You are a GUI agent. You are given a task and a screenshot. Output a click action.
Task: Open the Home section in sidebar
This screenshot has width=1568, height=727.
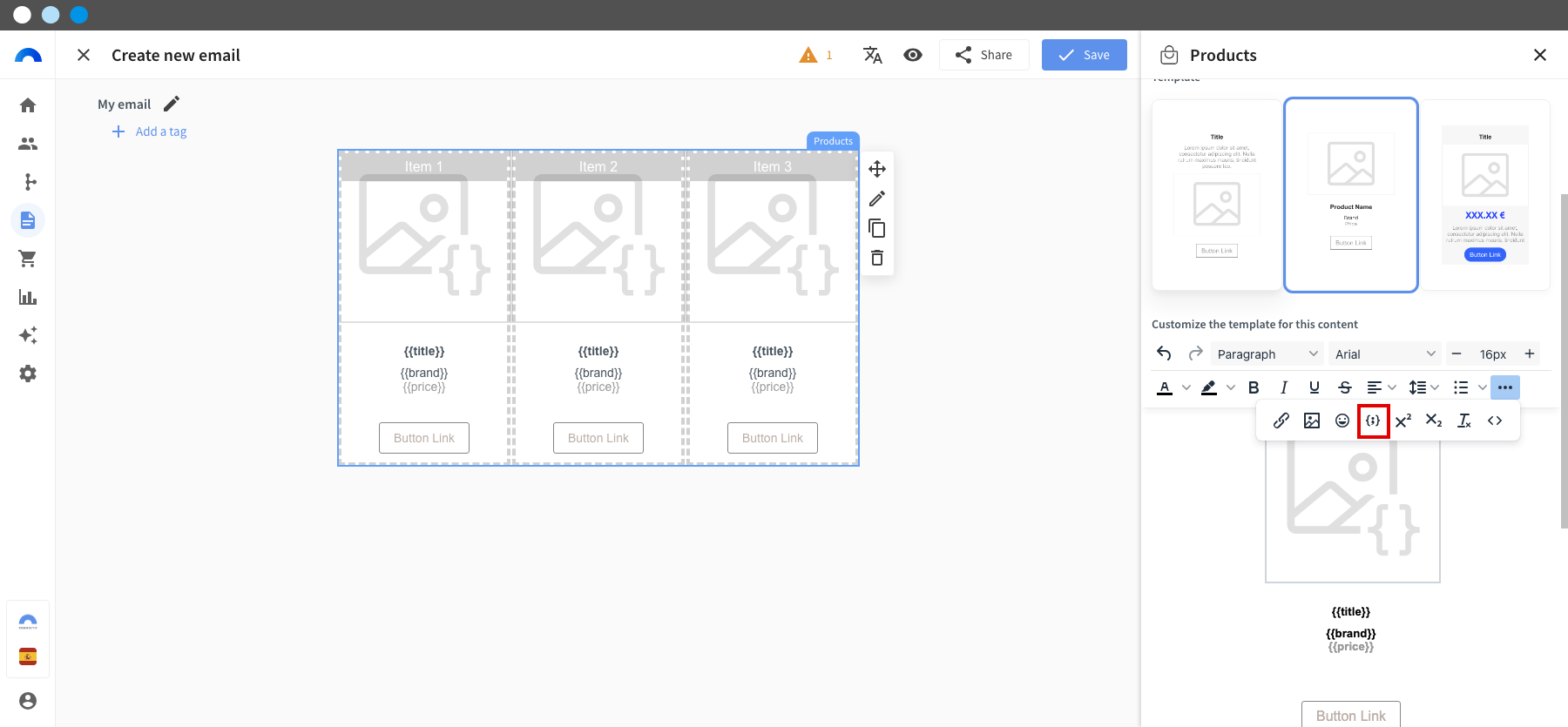coord(28,105)
